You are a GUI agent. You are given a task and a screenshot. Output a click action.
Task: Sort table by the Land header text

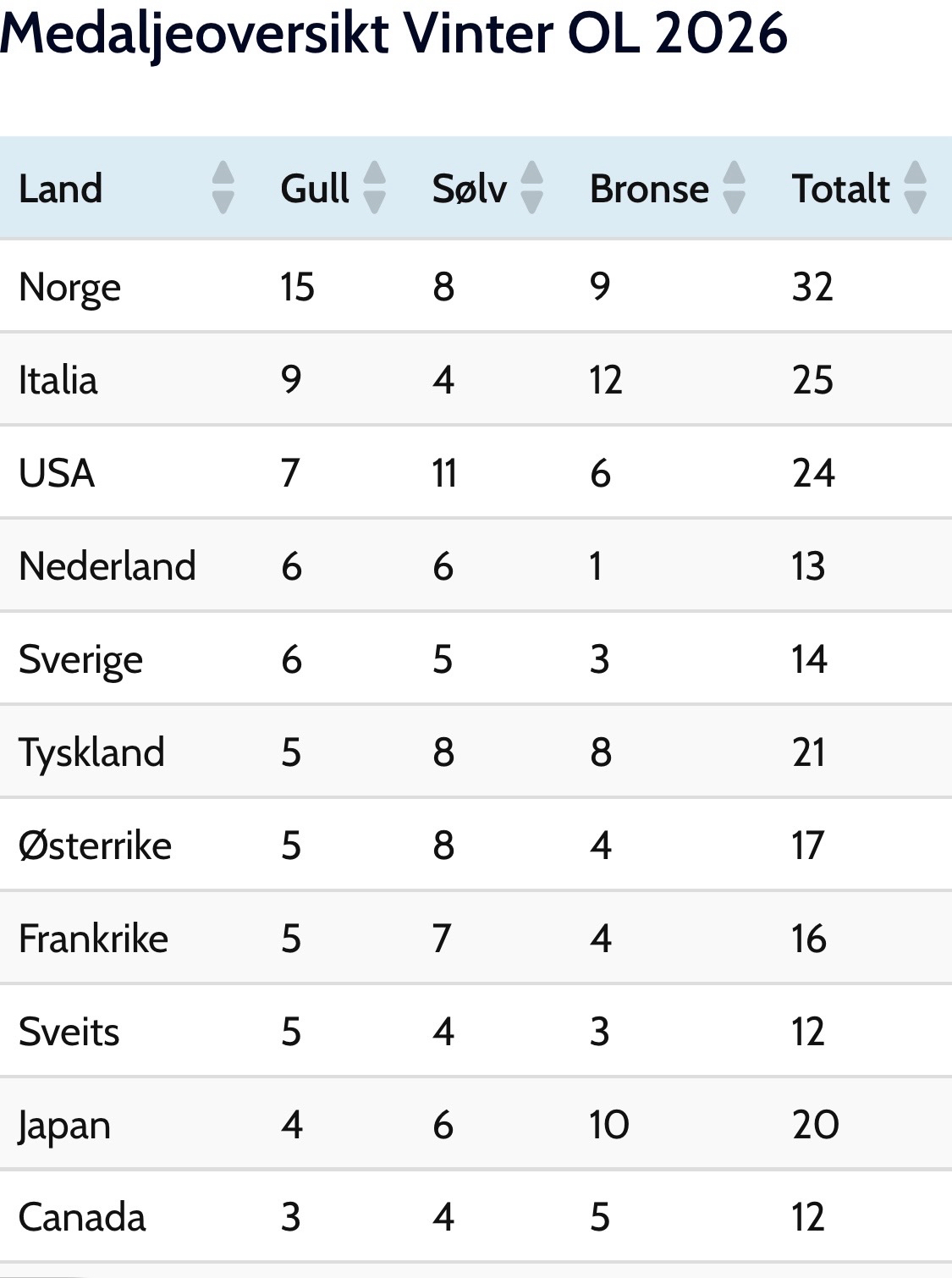[60, 189]
